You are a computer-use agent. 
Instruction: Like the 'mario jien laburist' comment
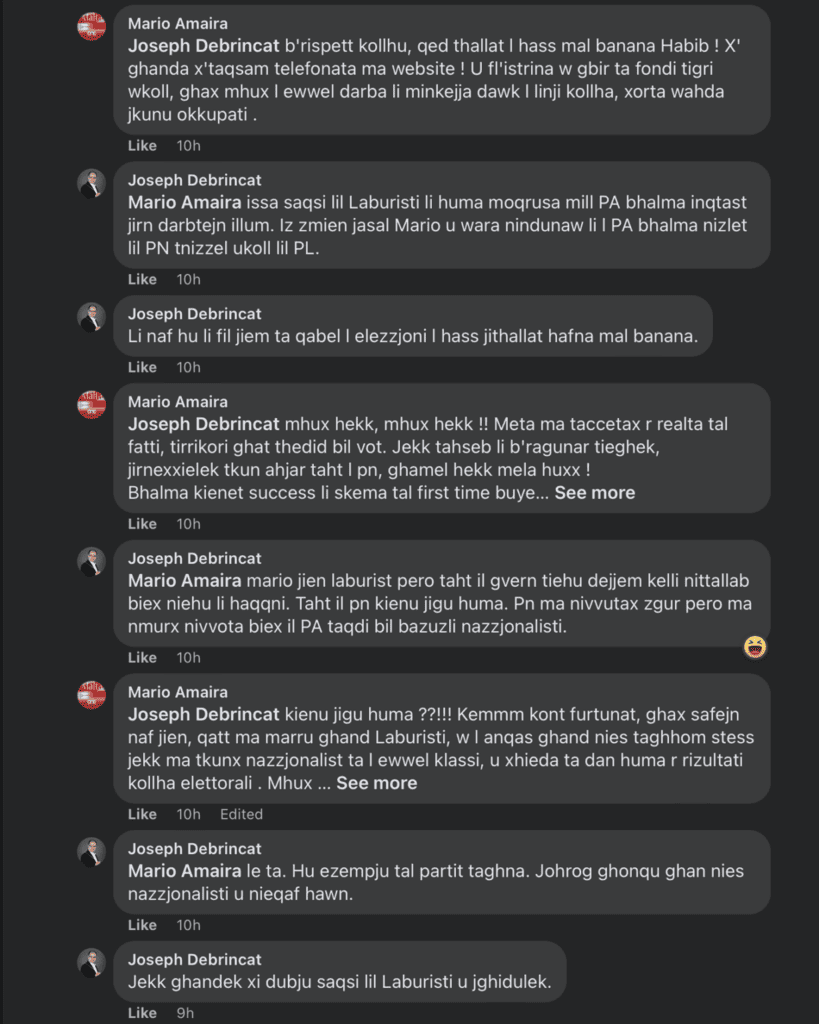coord(142,657)
